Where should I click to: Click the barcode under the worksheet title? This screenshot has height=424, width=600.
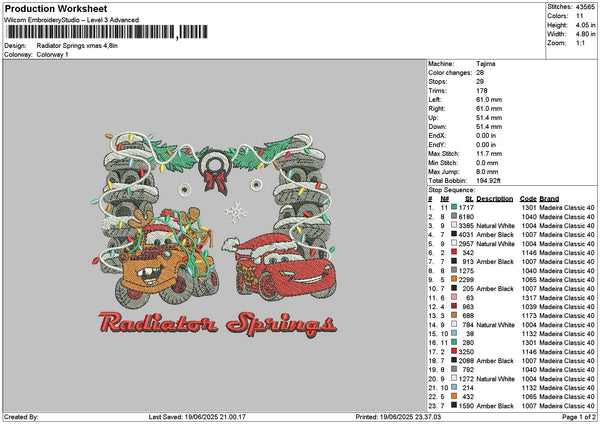(107, 32)
